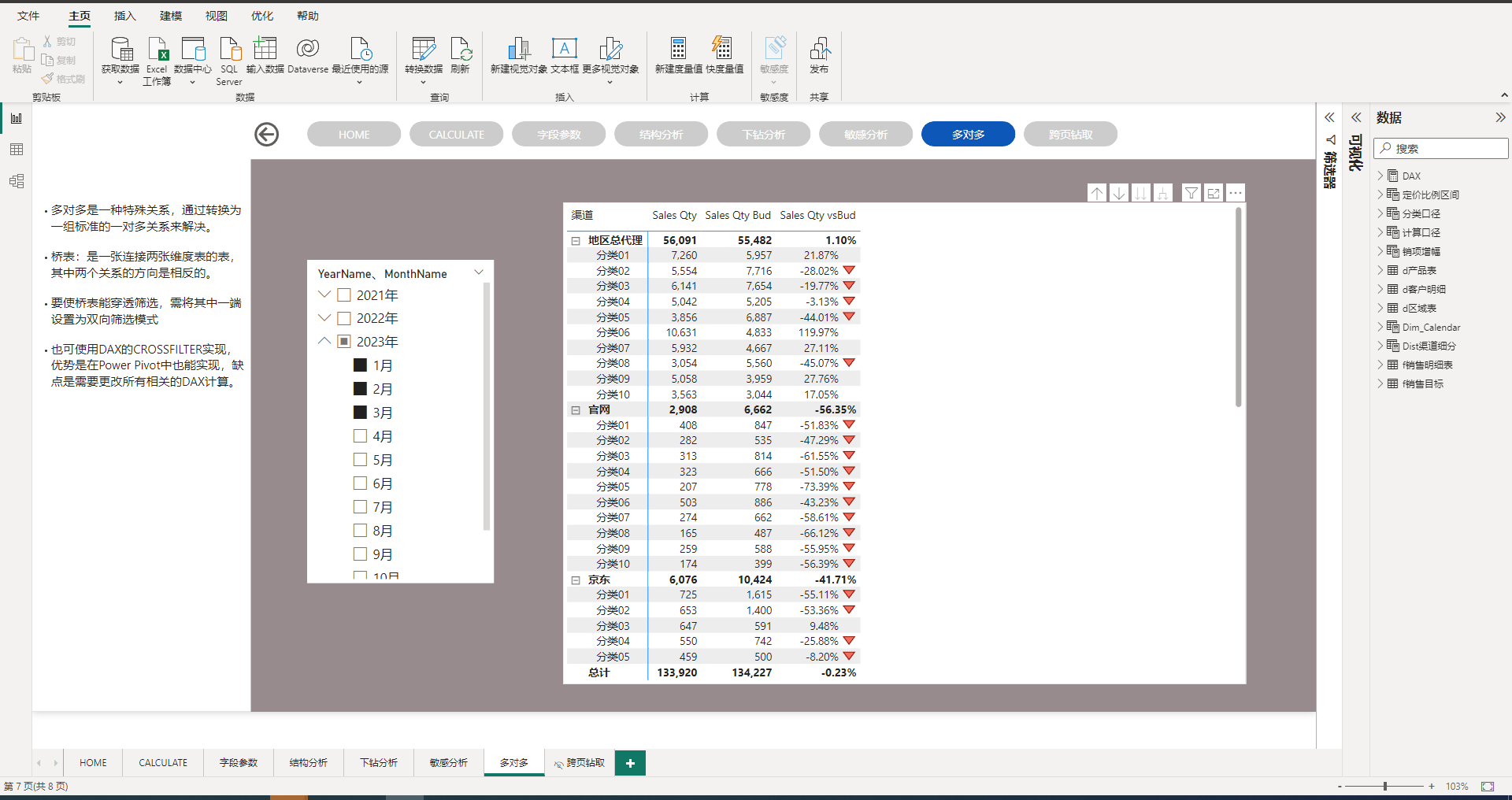Click the drill up arrow on the matrix

click(x=1097, y=193)
